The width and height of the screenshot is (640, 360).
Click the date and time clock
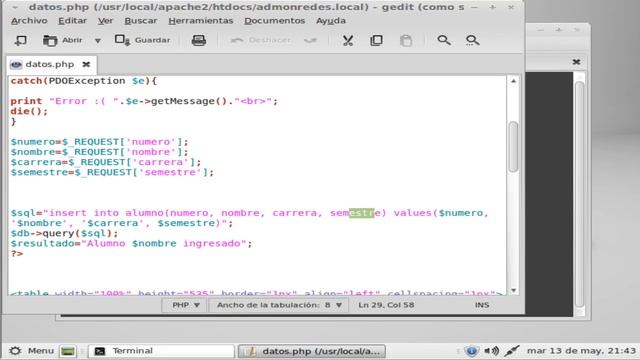pyautogui.click(x=581, y=351)
